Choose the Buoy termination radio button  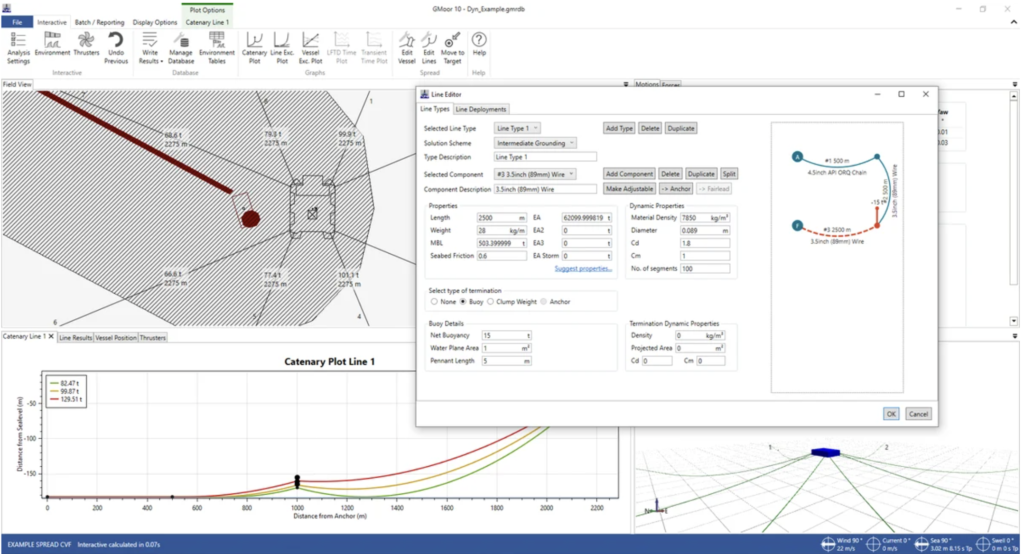(462, 301)
